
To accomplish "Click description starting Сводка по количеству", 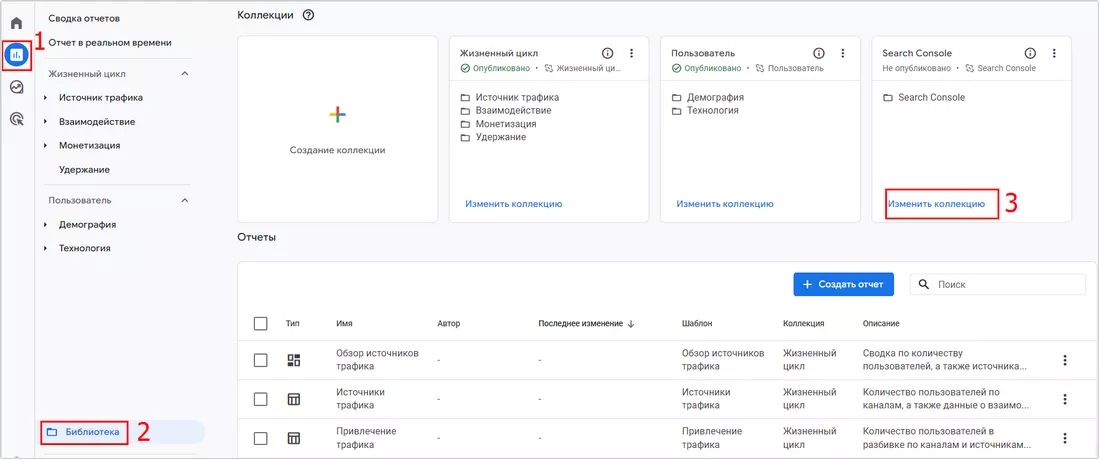I will (946, 360).
